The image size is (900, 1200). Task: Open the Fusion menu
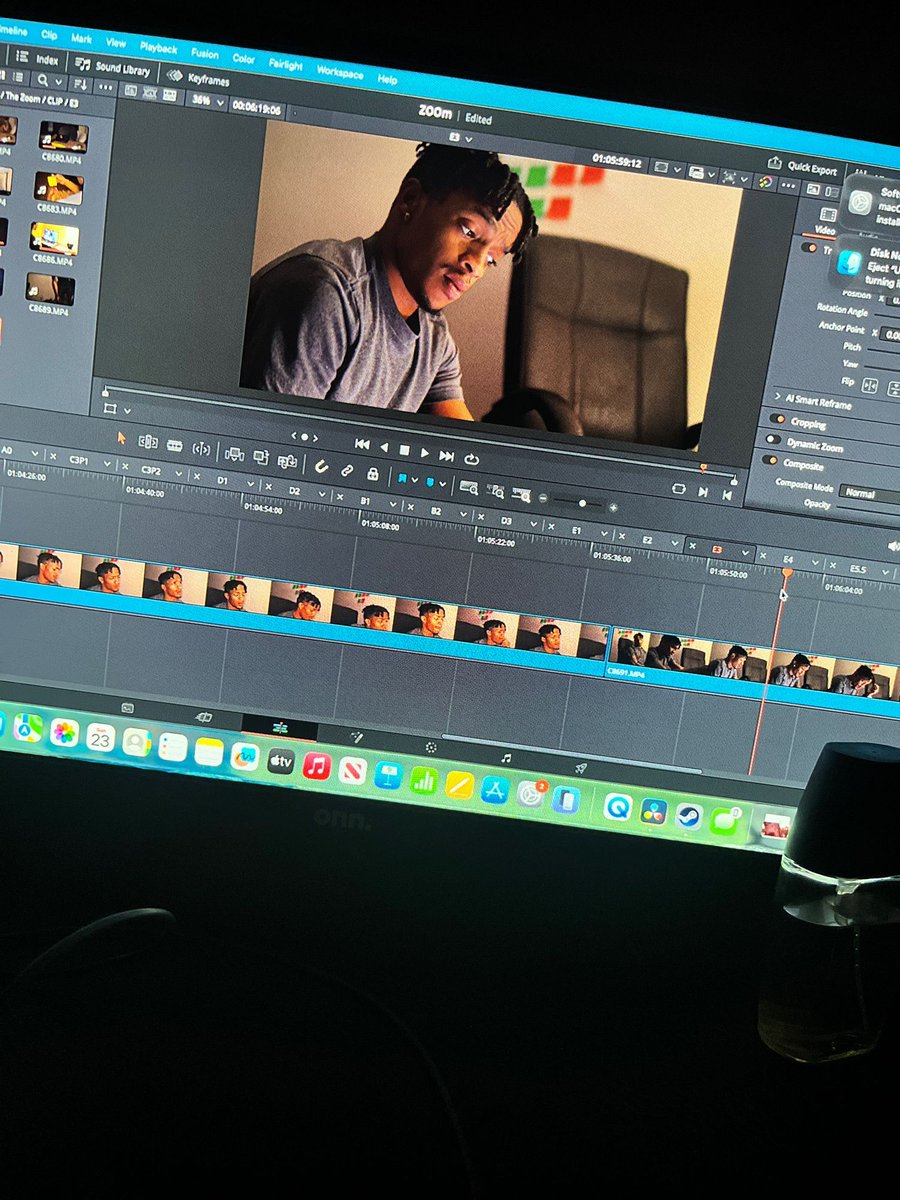click(x=204, y=54)
